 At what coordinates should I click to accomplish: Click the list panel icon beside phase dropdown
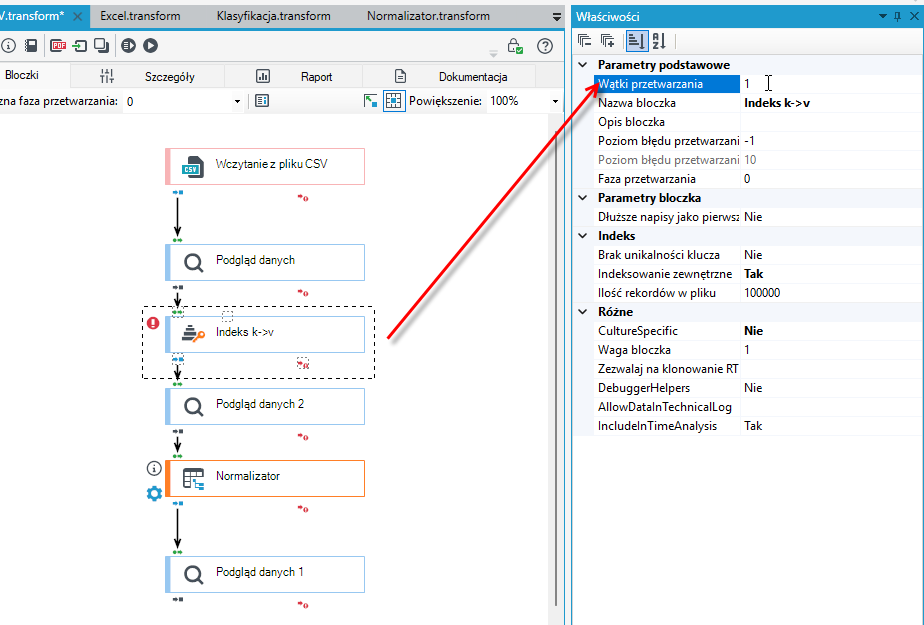pyautogui.click(x=262, y=101)
